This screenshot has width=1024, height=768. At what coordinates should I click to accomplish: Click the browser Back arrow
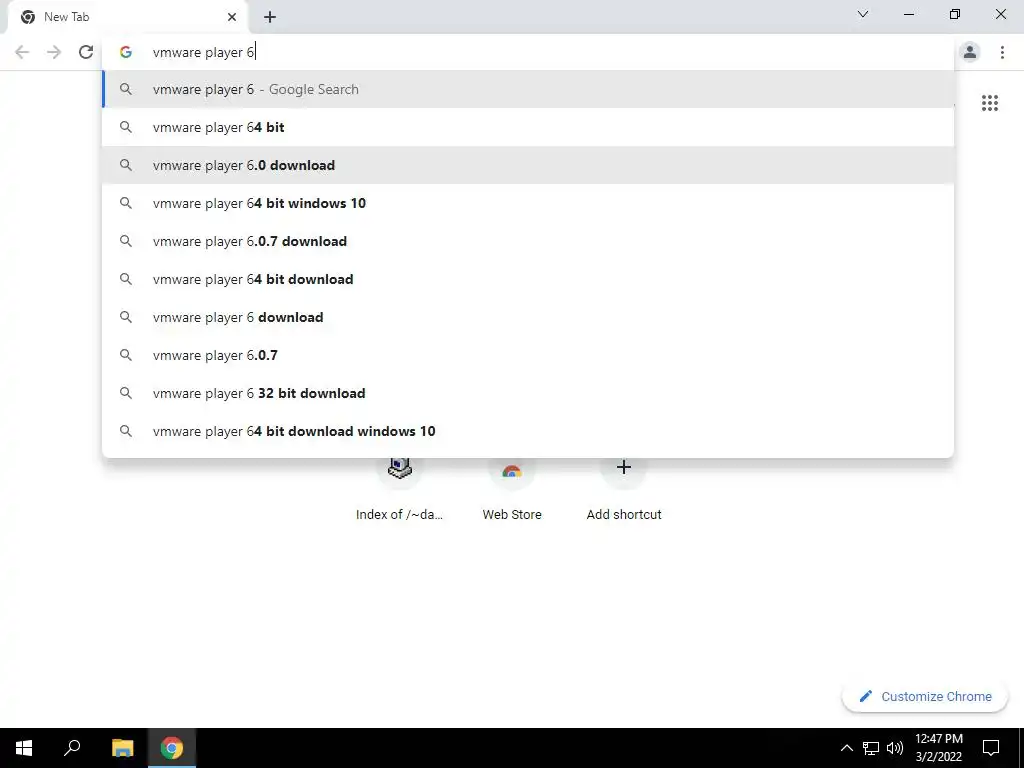(22, 52)
